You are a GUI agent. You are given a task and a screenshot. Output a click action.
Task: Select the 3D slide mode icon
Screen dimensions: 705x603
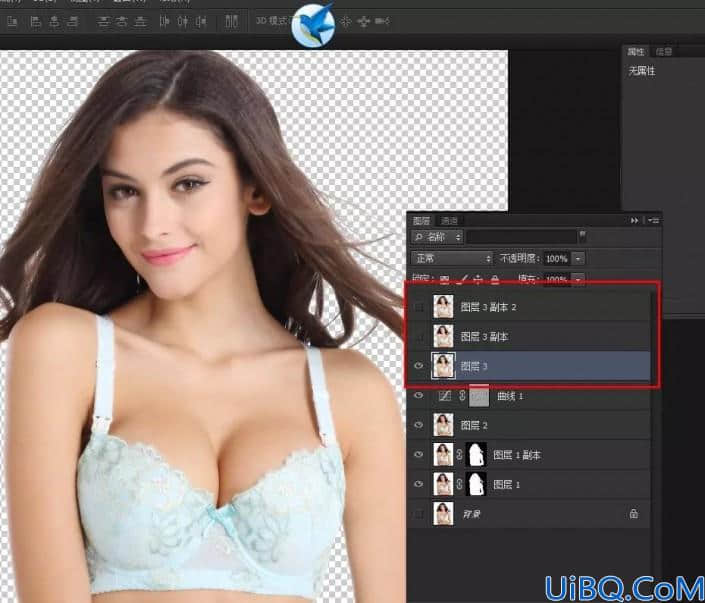point(364,21)
